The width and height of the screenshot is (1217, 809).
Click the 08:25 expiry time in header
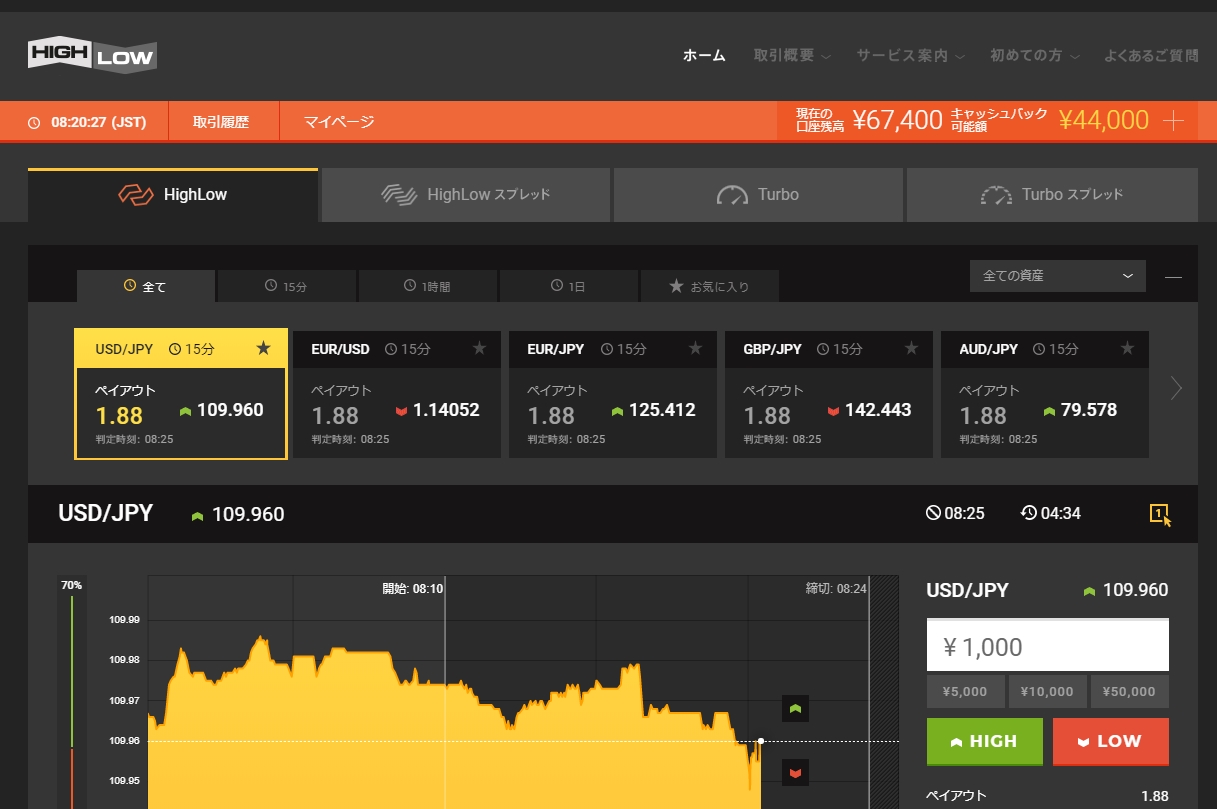[x=955, y=514]
